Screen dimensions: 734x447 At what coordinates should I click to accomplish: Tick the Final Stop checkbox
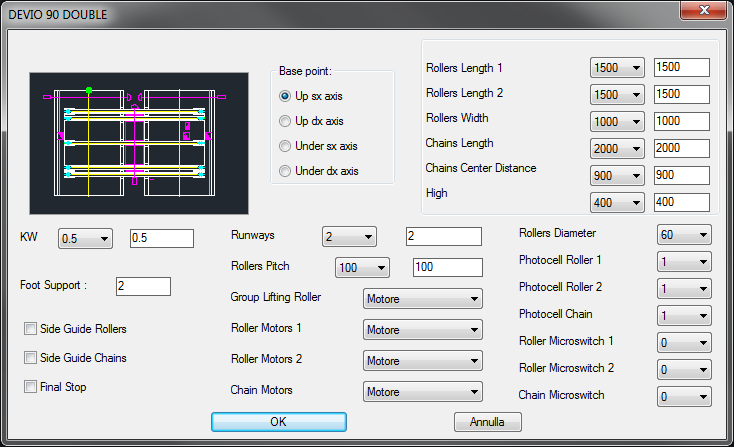click(x=30, y=387)
